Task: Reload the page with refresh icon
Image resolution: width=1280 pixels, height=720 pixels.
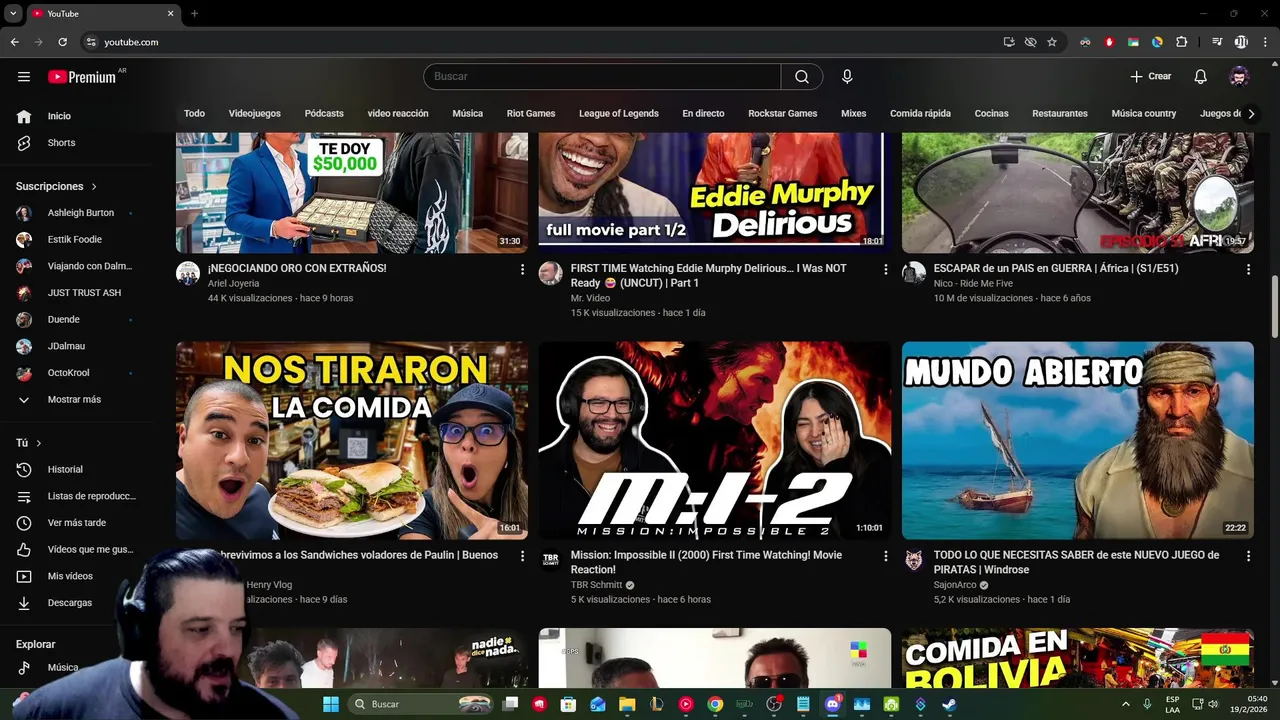Action: click(x=62, y=42)
